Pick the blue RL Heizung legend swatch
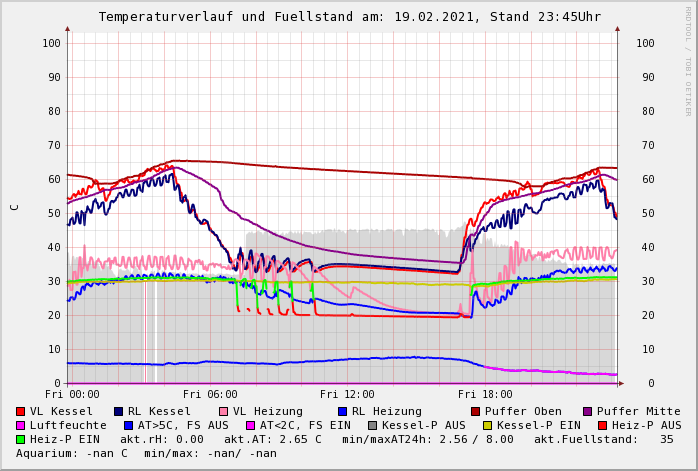 [341, 412]
